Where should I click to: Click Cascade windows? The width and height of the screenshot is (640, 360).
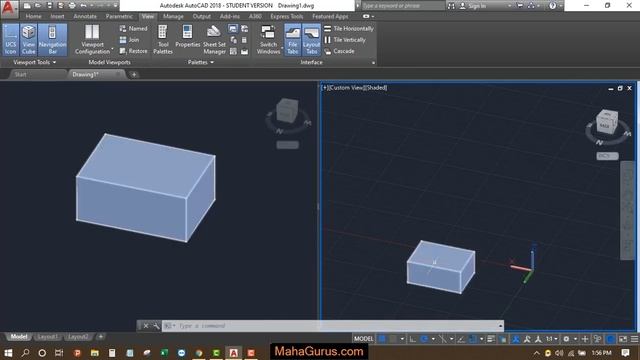pyautogui.click(x=339, y=51)
